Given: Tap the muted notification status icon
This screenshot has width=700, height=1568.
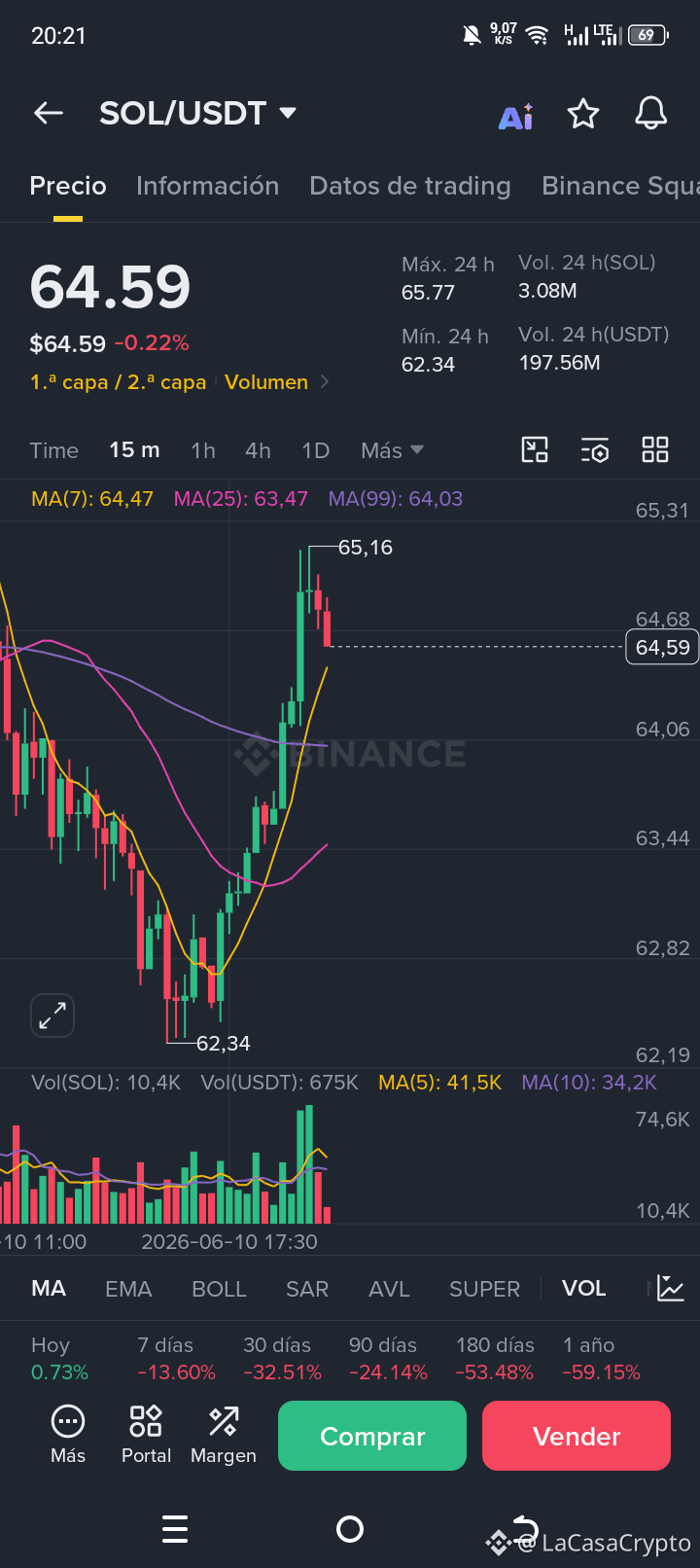Looking at the screenshot, I should [x=472, y=36].
